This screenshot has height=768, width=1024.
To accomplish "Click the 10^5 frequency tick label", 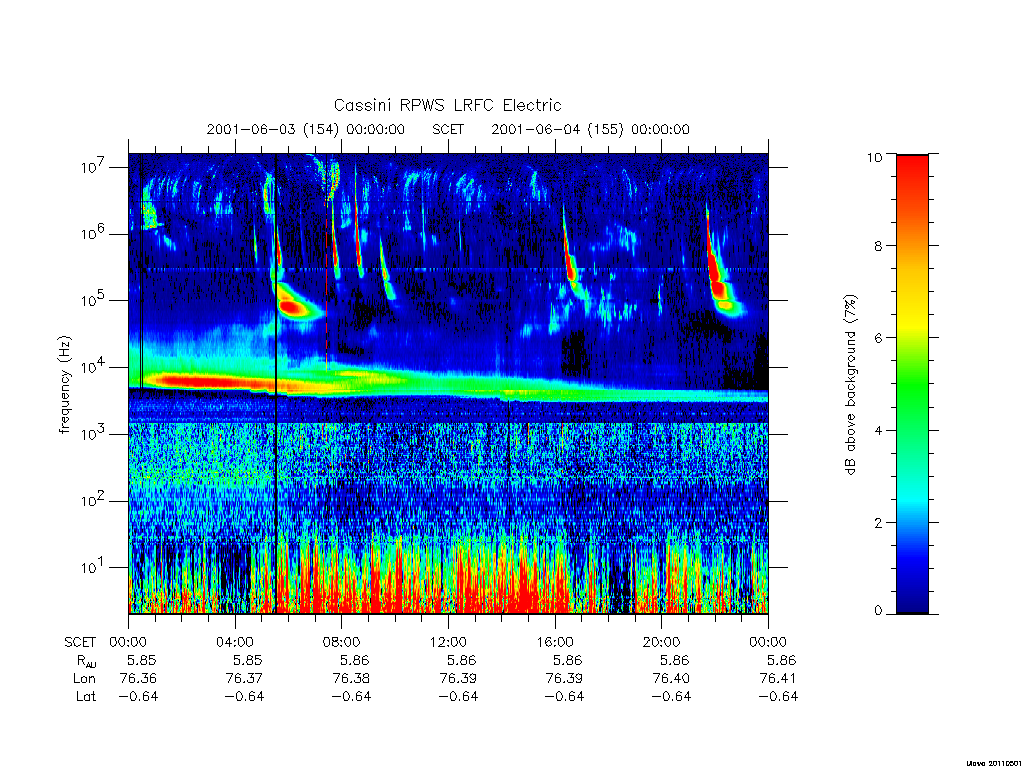I will [94, 300].
